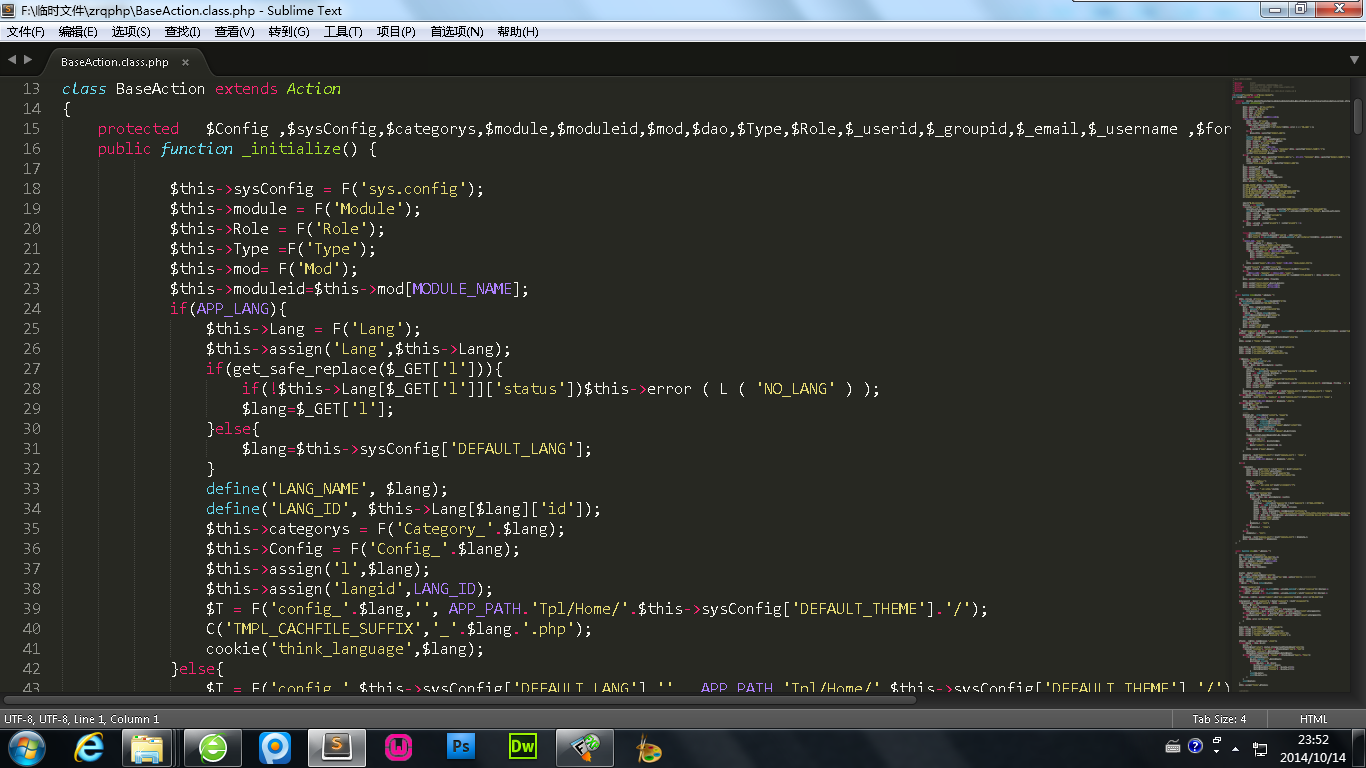Screen dimensions: 1366x768
Task: Launch Dreamweaver from the taskbar
Action: [523, 746]
